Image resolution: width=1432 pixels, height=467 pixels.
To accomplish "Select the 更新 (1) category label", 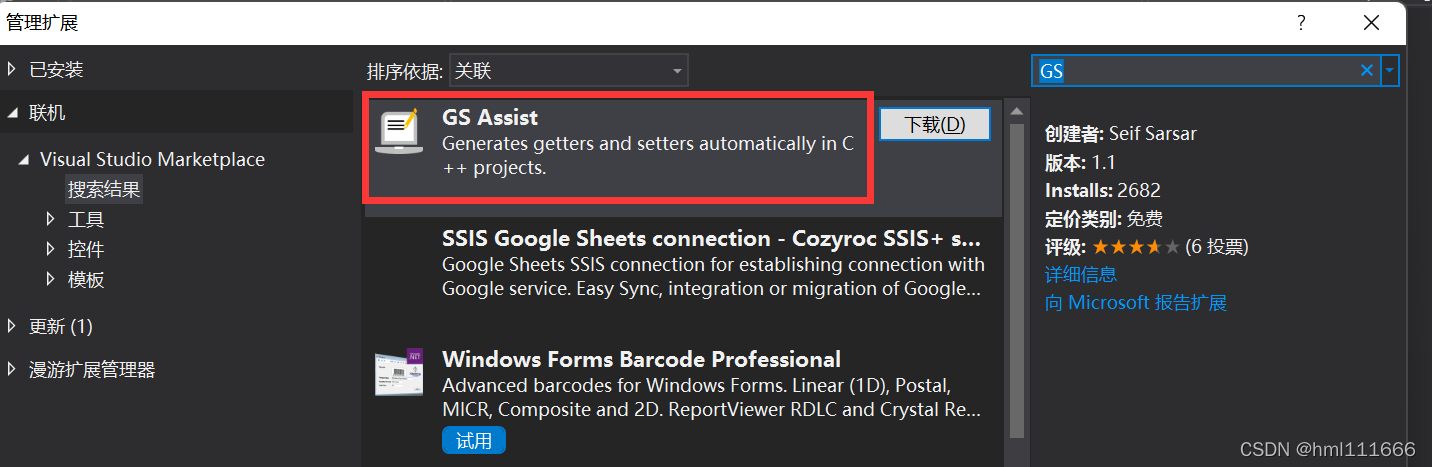I will point(61,326).
